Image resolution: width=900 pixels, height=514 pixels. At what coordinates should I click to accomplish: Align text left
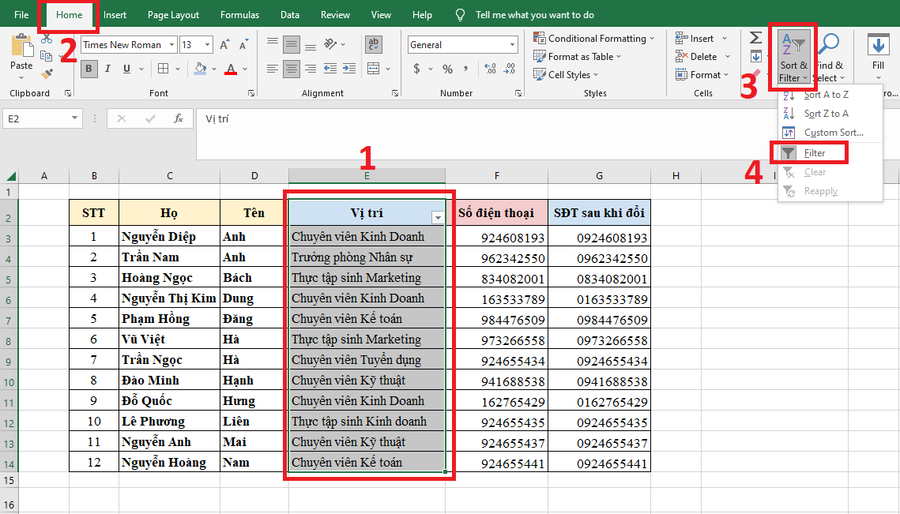(273, 69)
